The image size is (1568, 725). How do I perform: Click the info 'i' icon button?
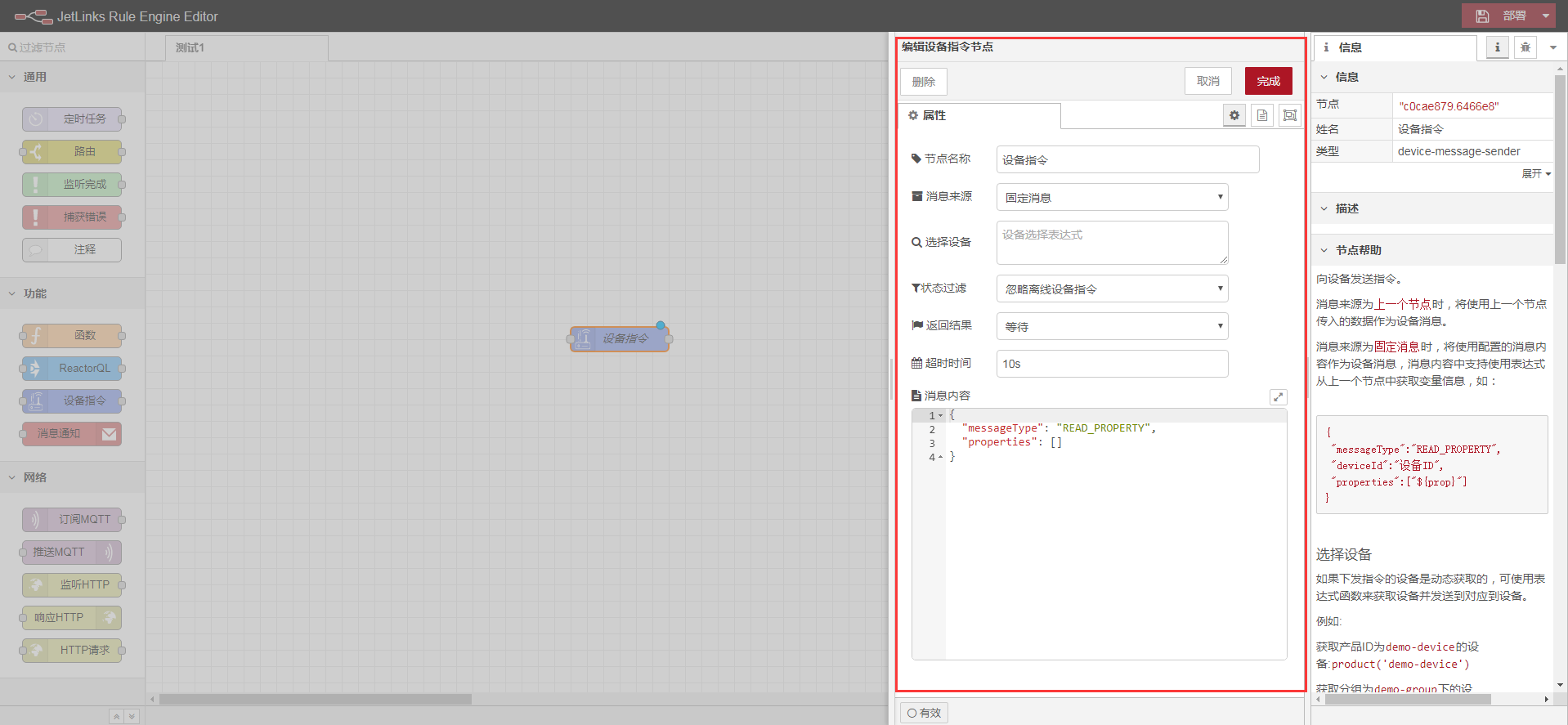tap(1497, 47)
